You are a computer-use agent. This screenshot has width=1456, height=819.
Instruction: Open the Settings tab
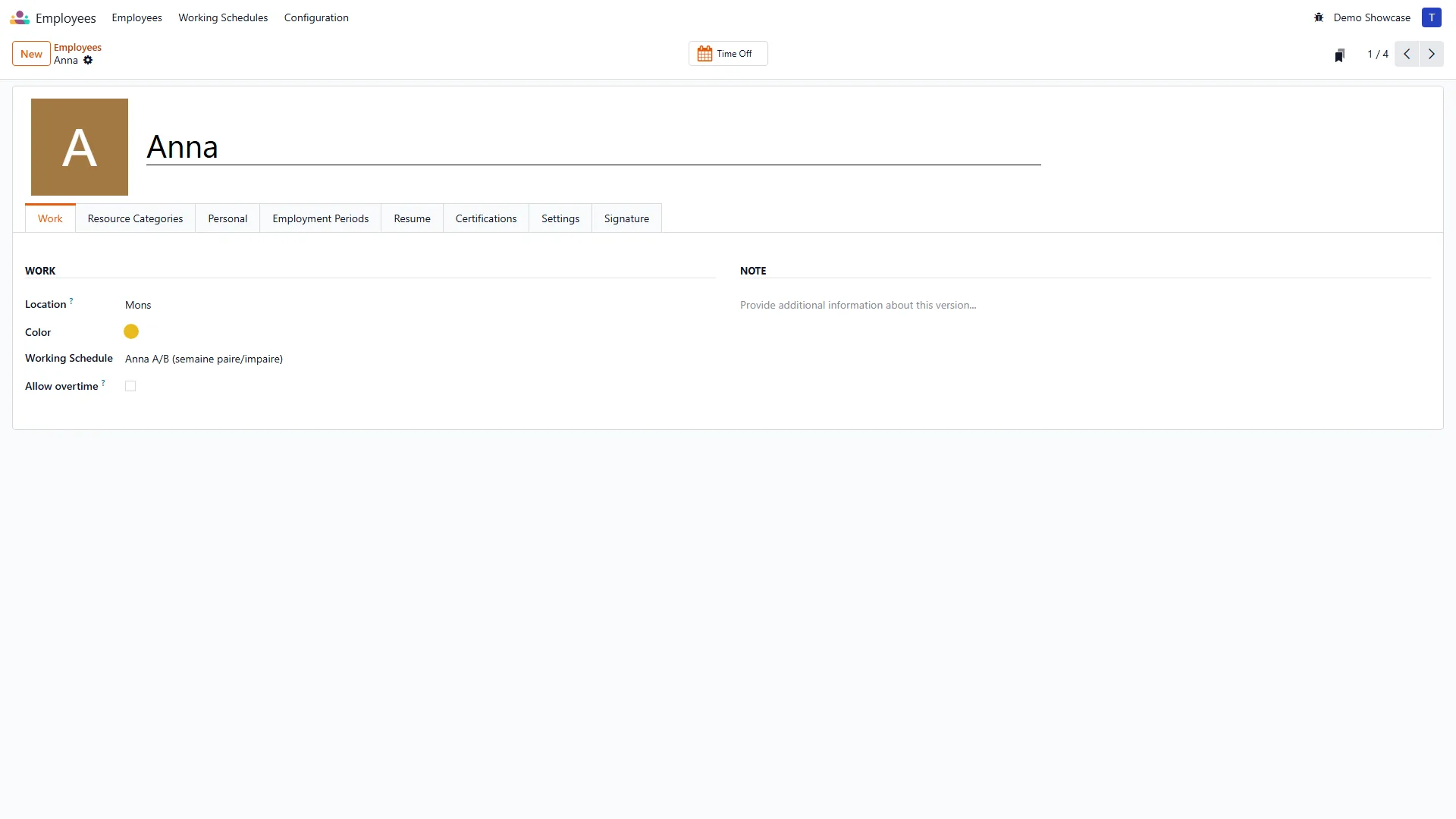point(560,218)
